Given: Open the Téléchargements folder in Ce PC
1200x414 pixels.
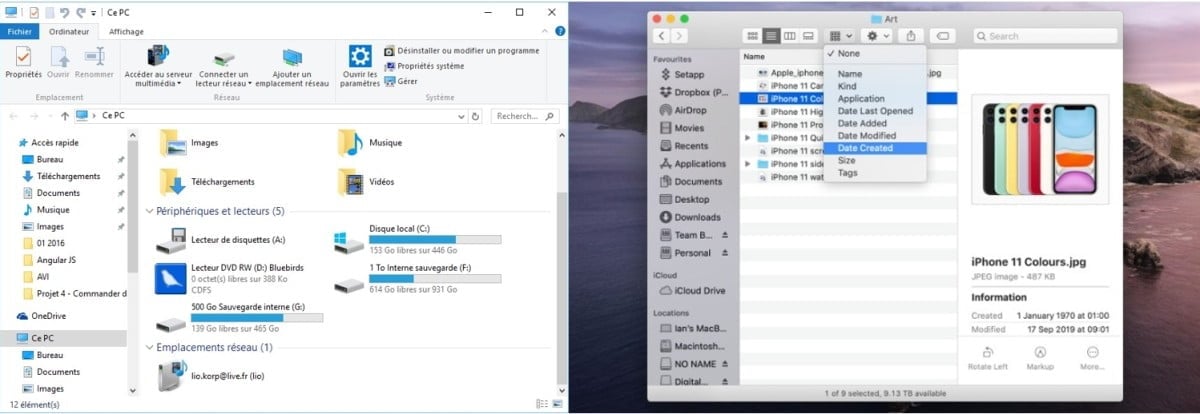Looking at the screenshot, I should click(x=207, y=182).
